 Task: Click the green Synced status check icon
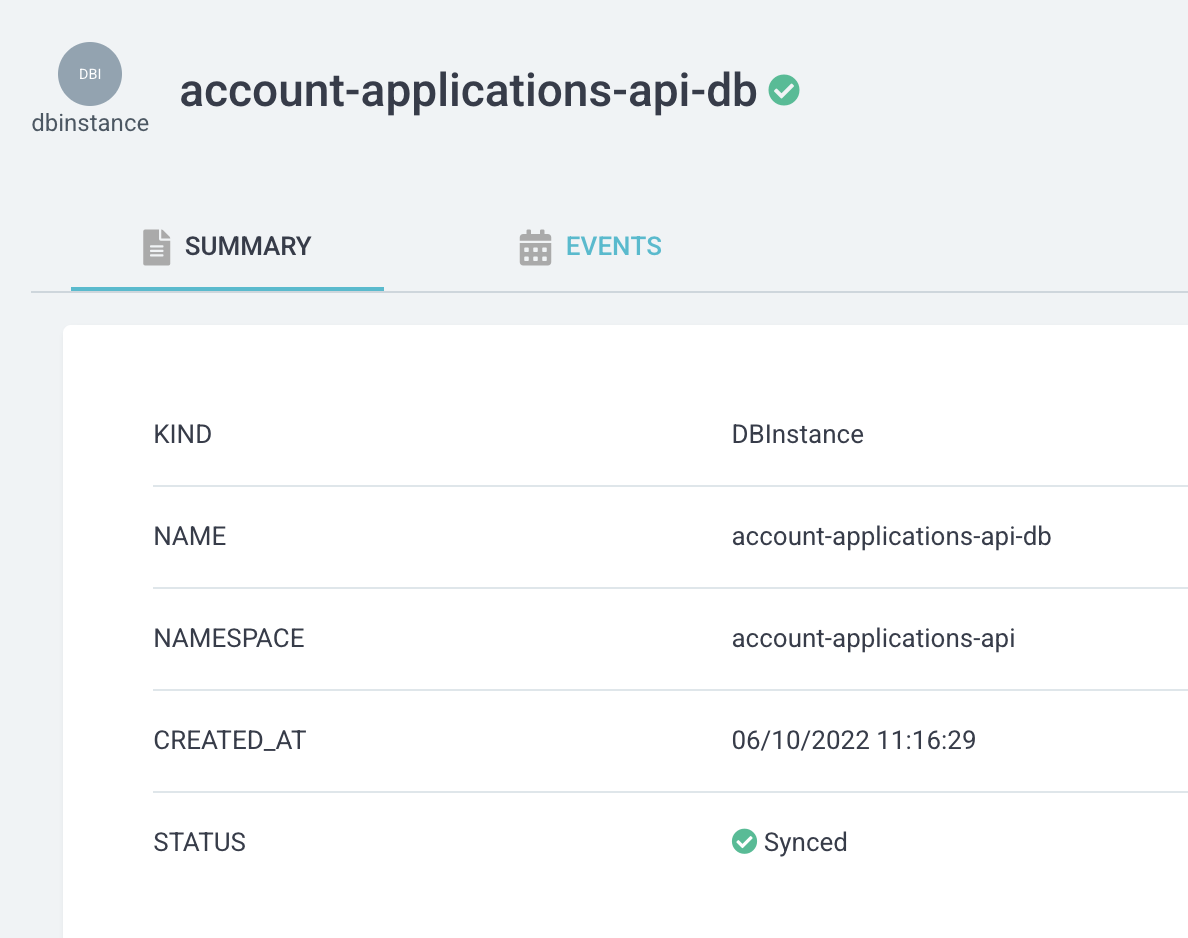[744, 842]
